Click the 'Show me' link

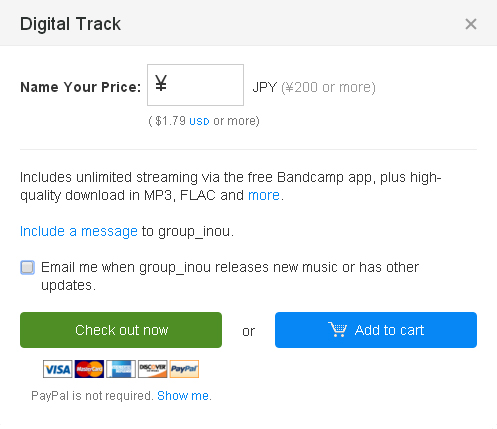pyautogui.click(x=183, y=396)
